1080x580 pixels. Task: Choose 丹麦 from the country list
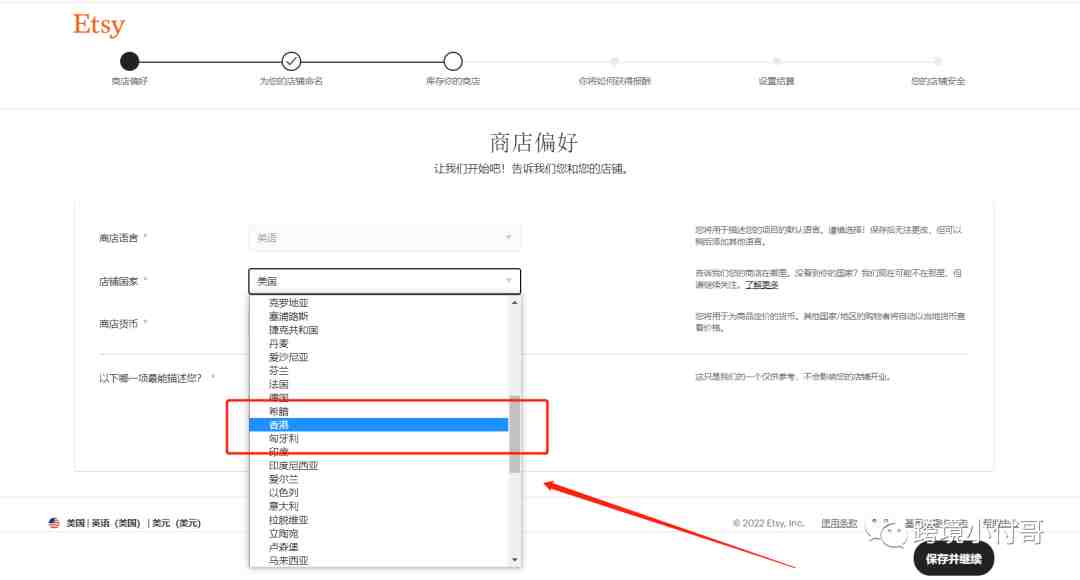(x=378, y=343)
